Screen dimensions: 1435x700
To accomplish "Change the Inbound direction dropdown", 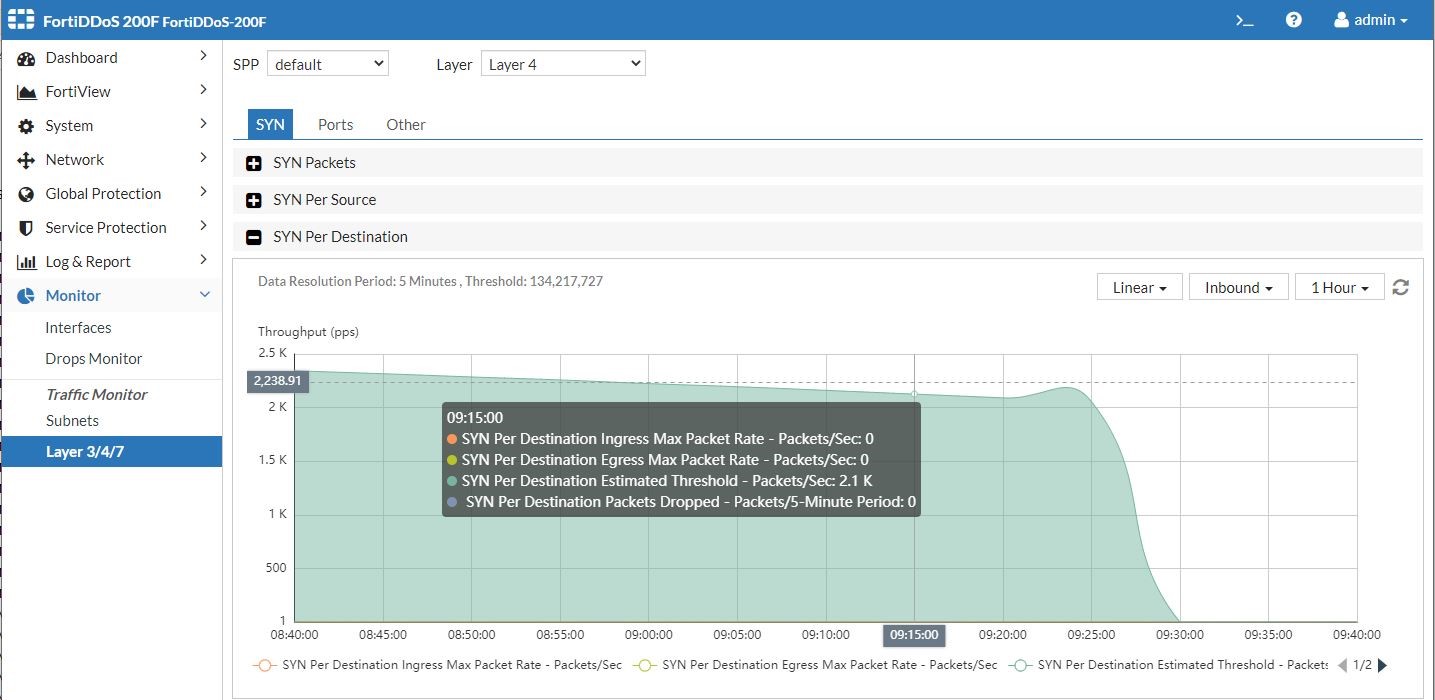I will pyautogui.click(x=1238, y=287).
